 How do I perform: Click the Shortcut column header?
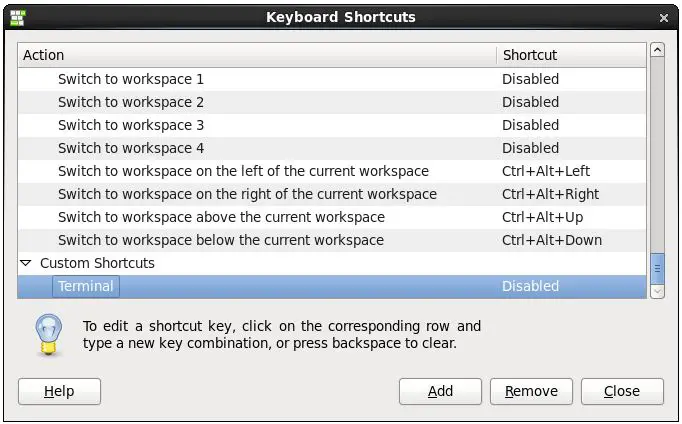tap(571, 55)
